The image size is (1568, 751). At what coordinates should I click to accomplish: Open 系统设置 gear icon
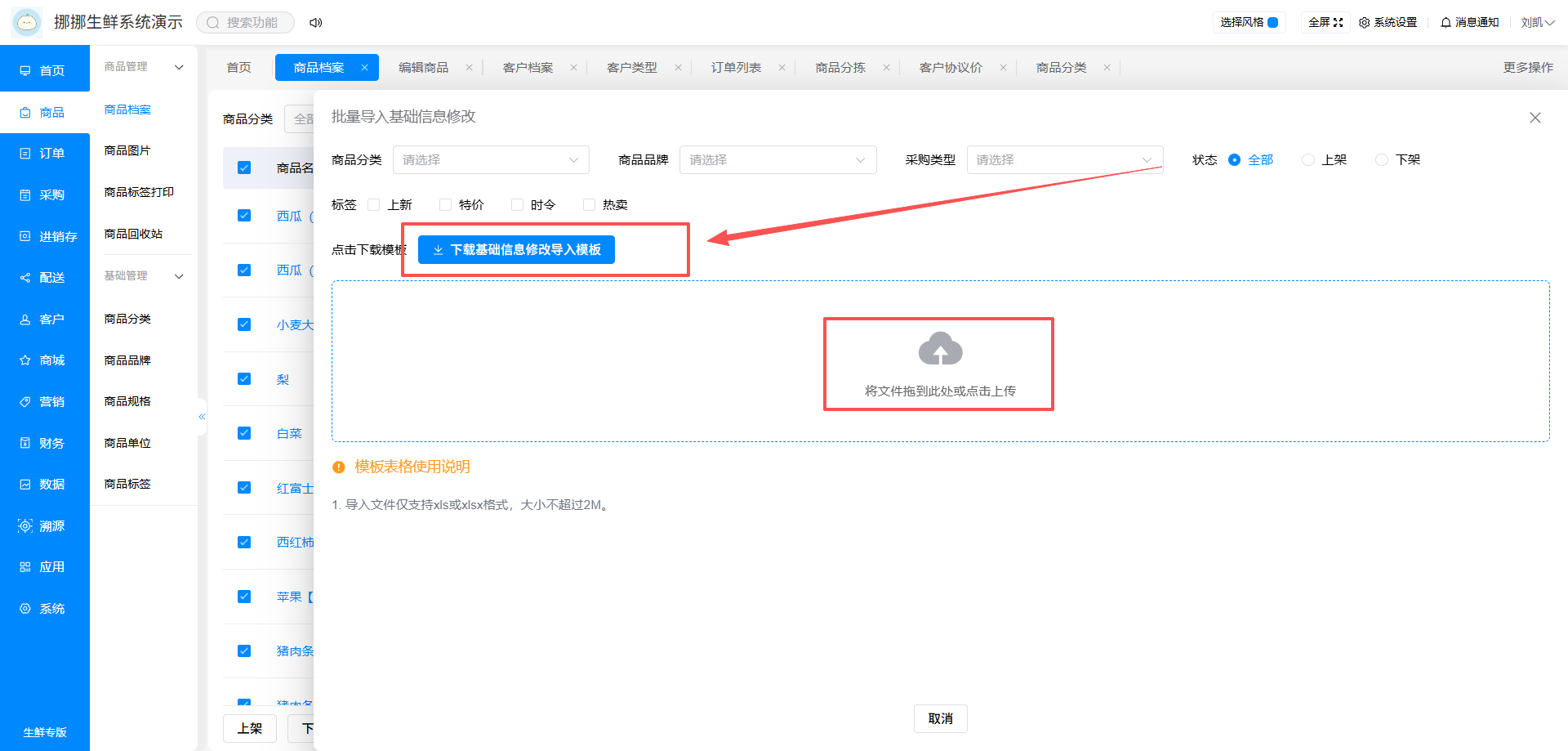point(1364,23)
